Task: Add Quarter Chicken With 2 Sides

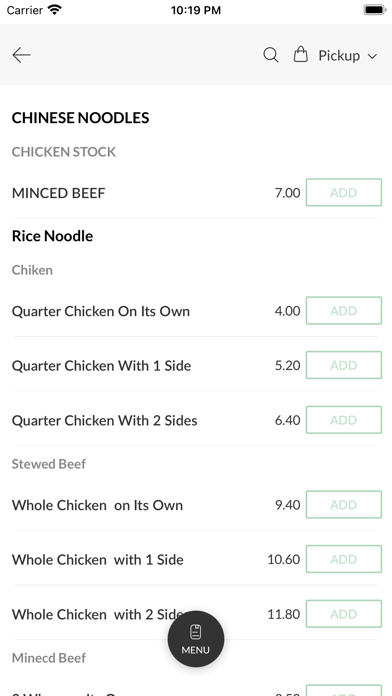Action: tap(344, 420)
